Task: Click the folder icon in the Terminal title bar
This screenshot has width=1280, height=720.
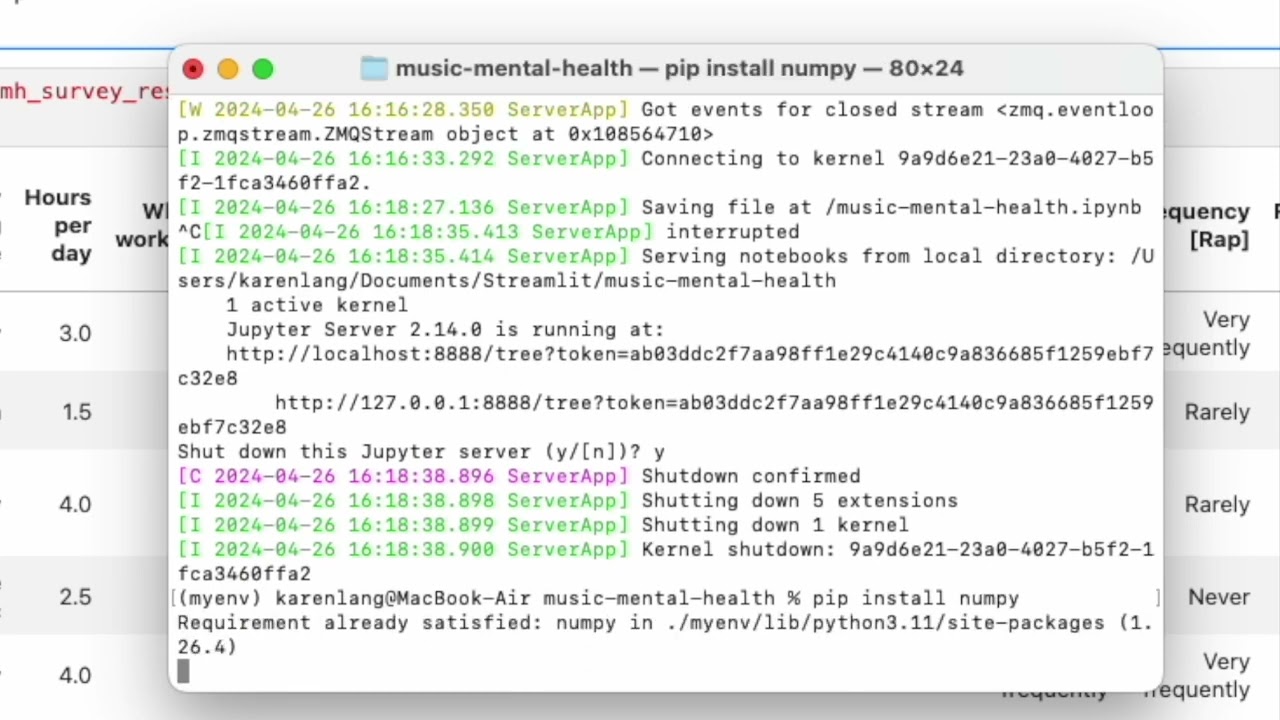Action: (373, 69)
